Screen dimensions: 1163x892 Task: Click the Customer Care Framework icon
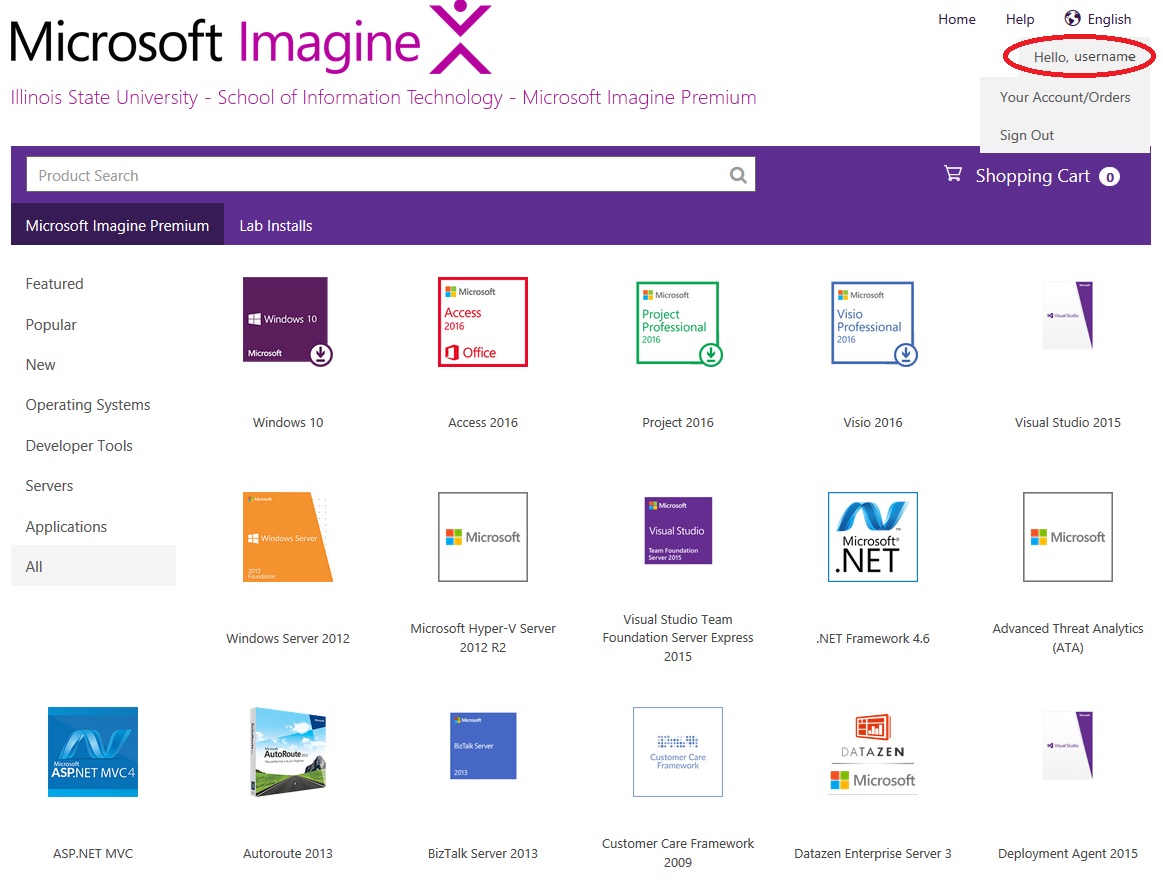[678, 752]
